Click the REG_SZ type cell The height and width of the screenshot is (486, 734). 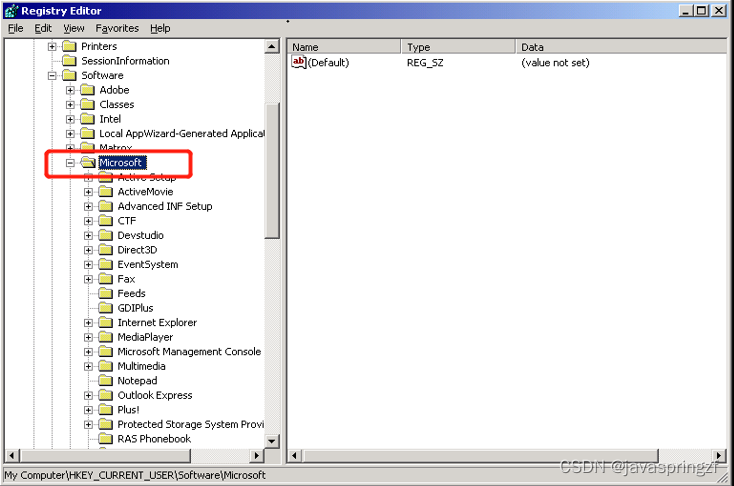(x=425, y=62)
